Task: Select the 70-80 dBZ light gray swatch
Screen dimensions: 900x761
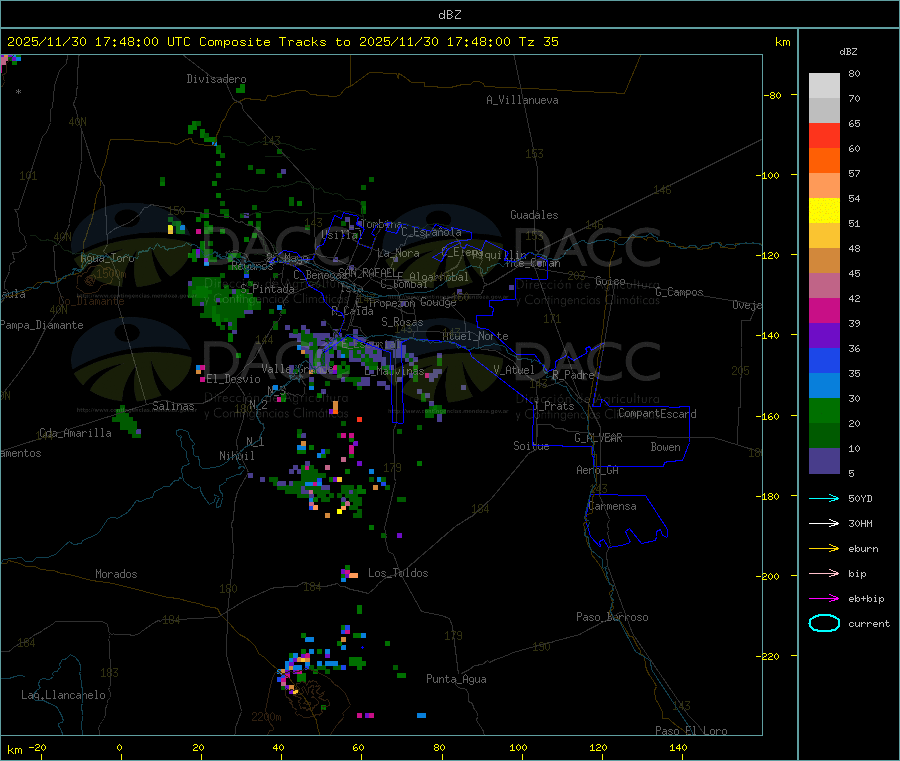Action: [x=824, y=86]
